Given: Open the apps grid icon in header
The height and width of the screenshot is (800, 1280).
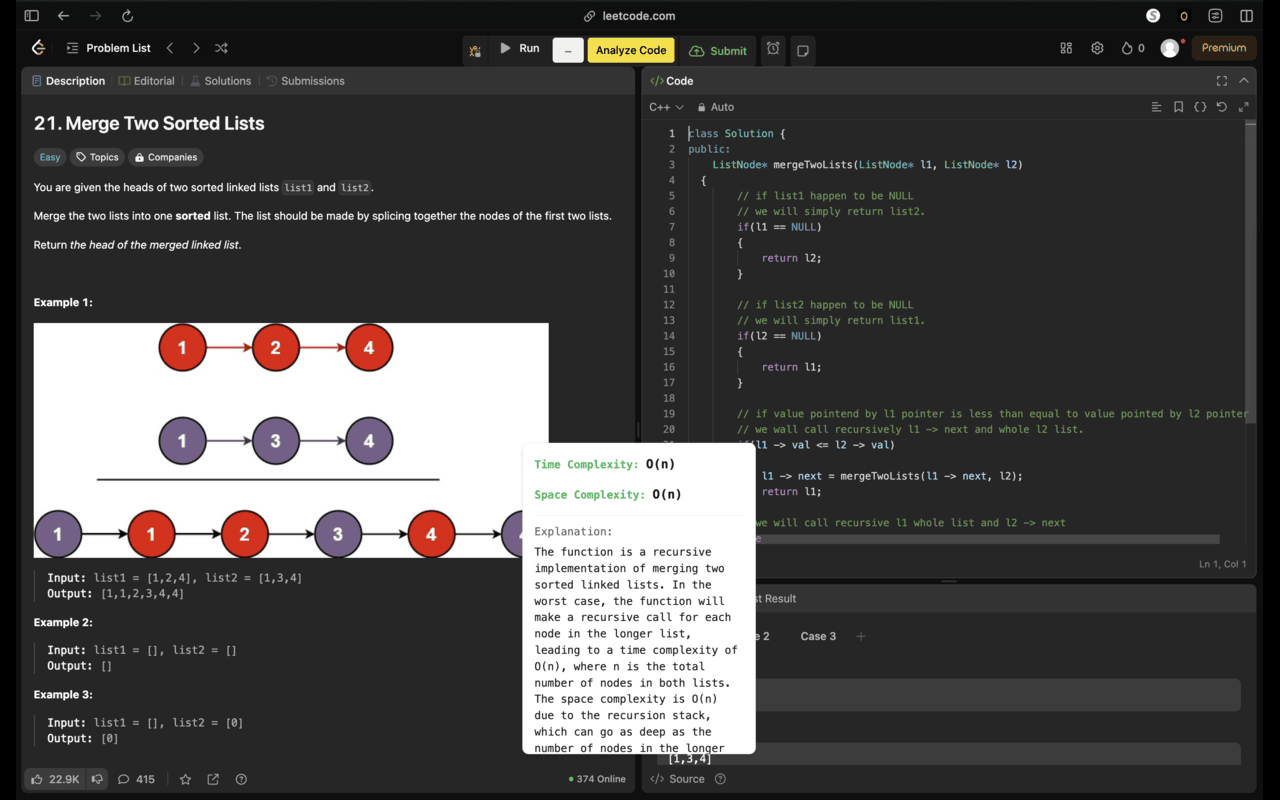Looking at the screenshot, I should pos(1065,47).
